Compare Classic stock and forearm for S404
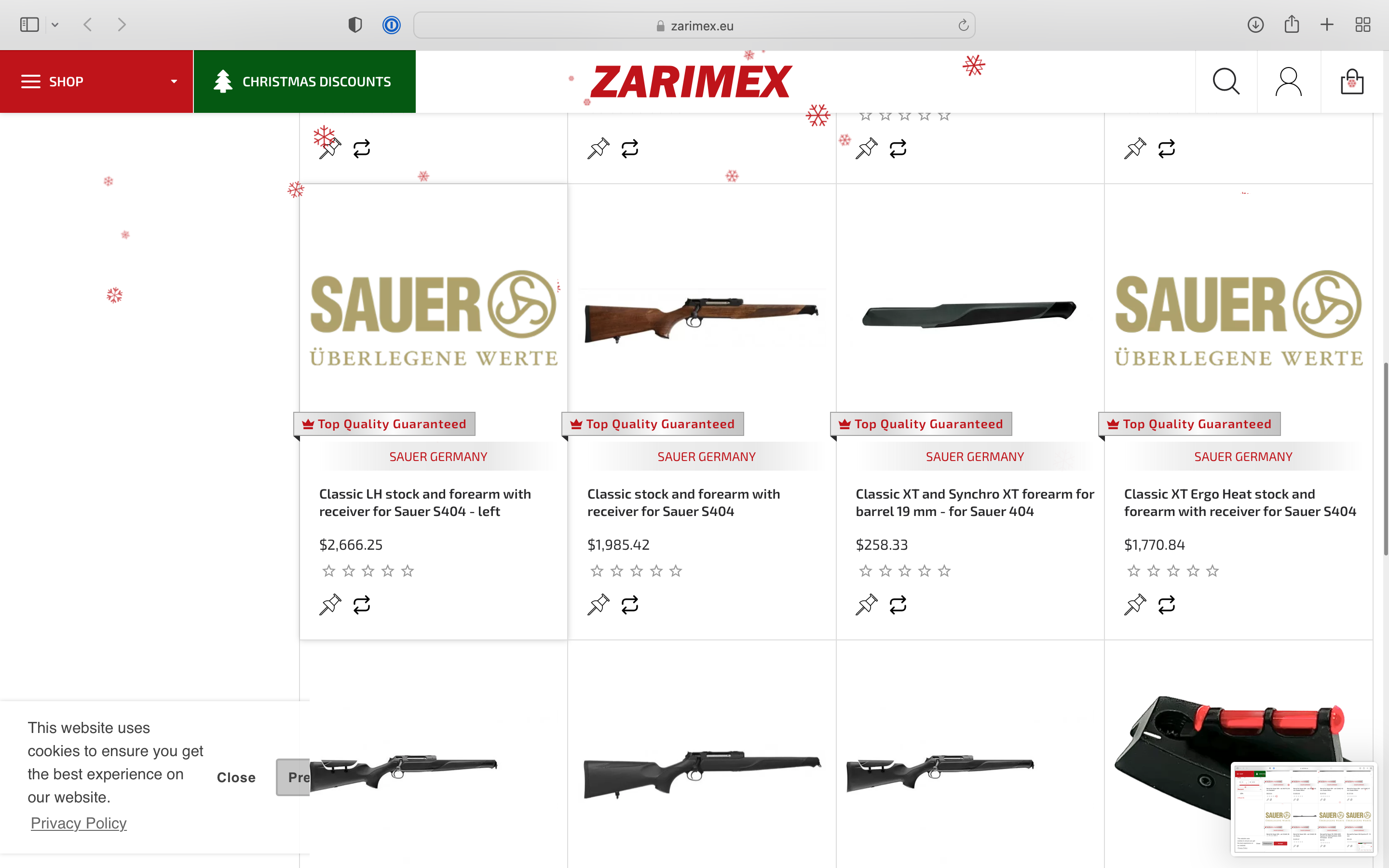The height and width of the screenshot is (868, 1389). click(x=630, y=605)
